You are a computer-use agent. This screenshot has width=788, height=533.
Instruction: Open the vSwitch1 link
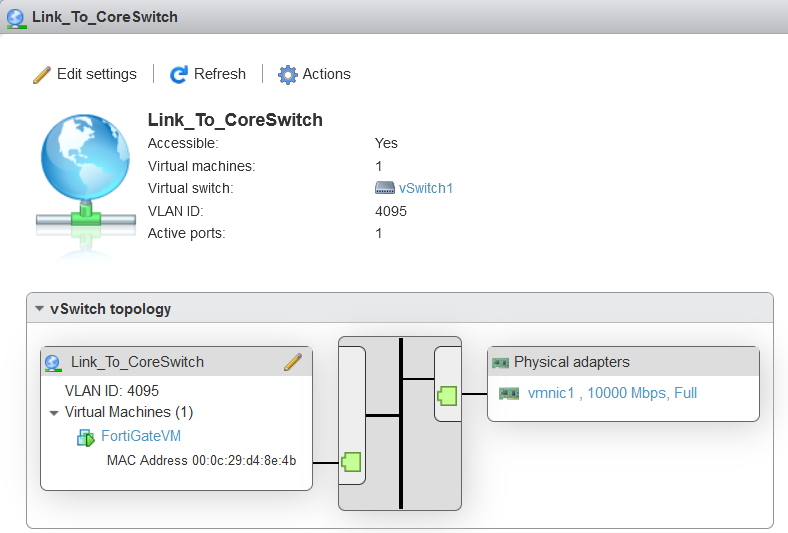point(426,188)
